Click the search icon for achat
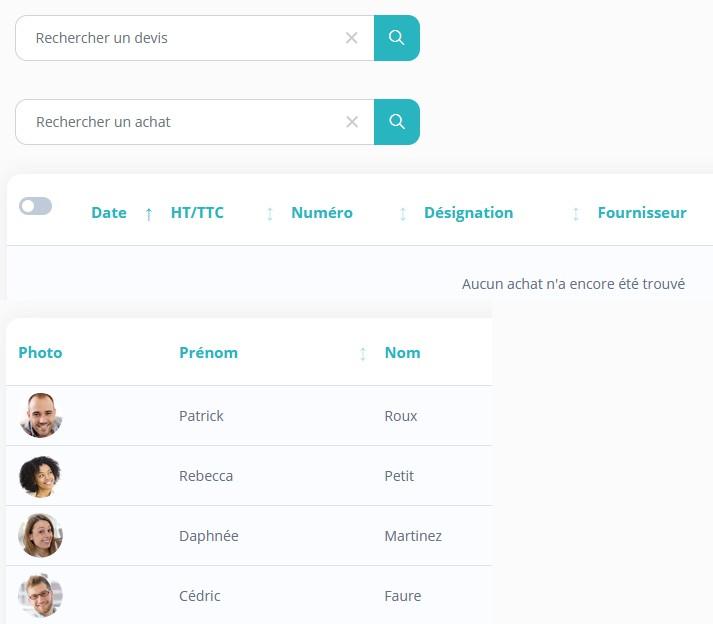This screenshot has width=713, height=624. [x=397, y=122]
